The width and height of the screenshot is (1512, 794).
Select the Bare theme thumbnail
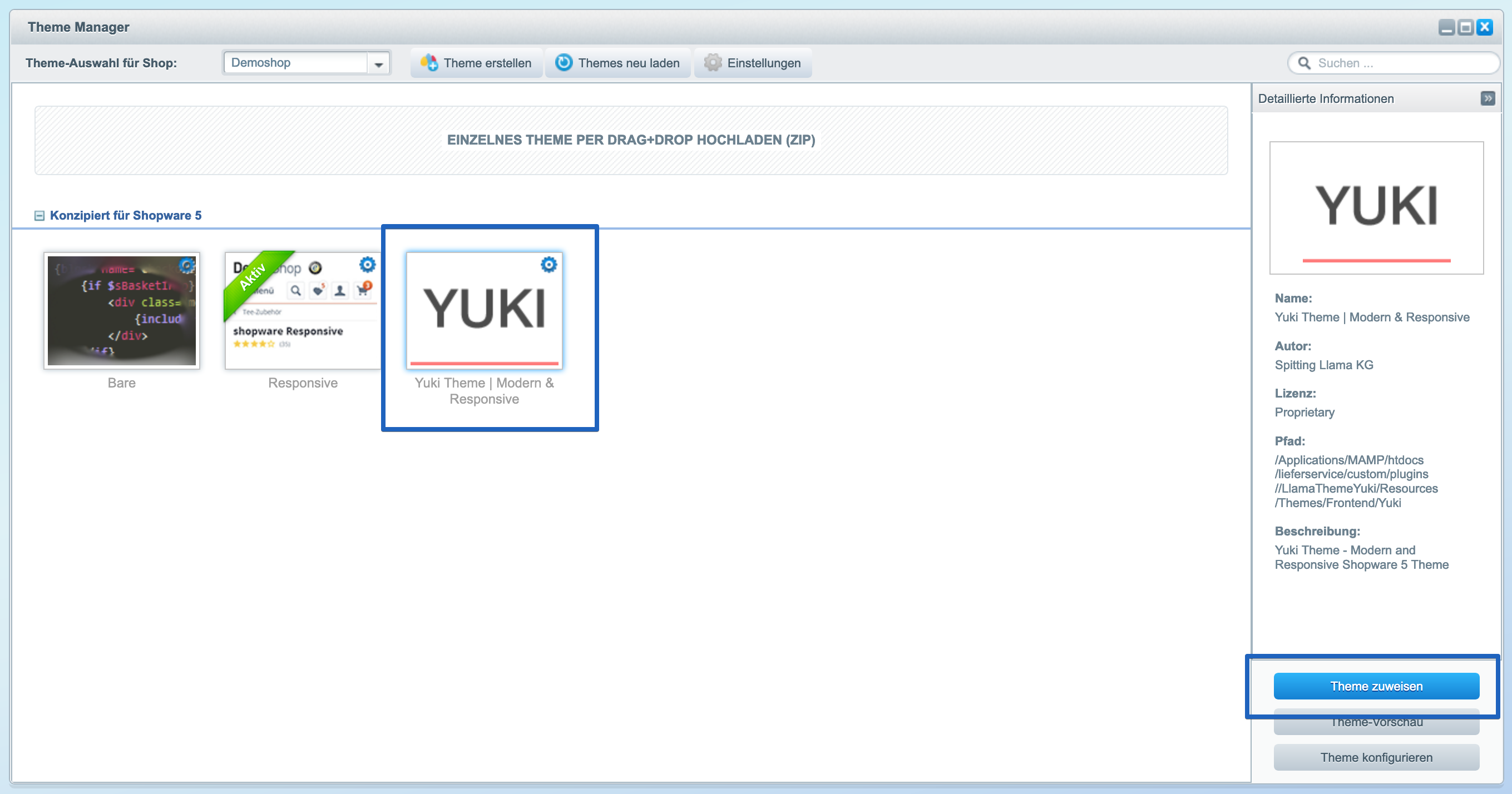121,311
